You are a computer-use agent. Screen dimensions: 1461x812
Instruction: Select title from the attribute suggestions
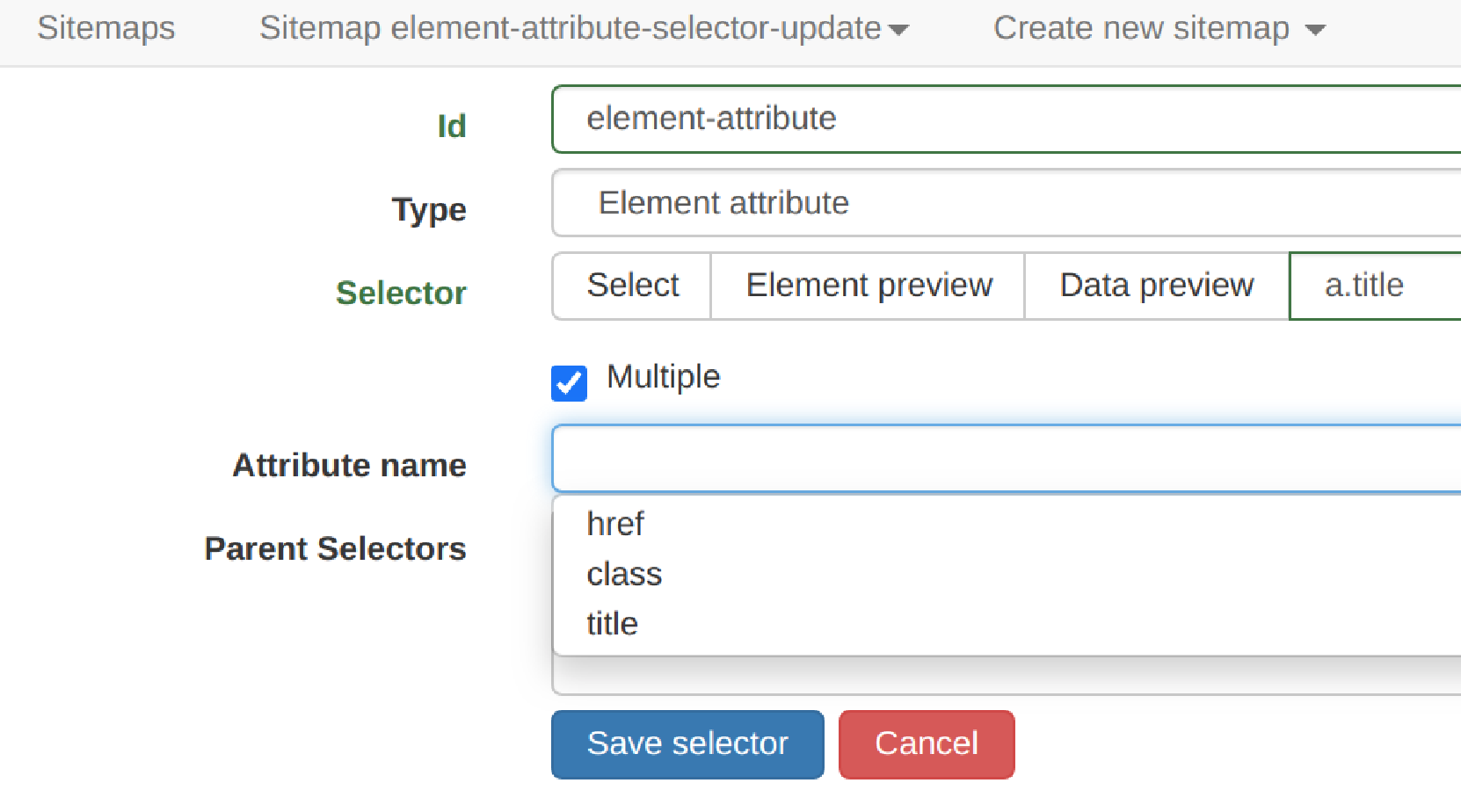pyautogui.click(x=613, y=623)
